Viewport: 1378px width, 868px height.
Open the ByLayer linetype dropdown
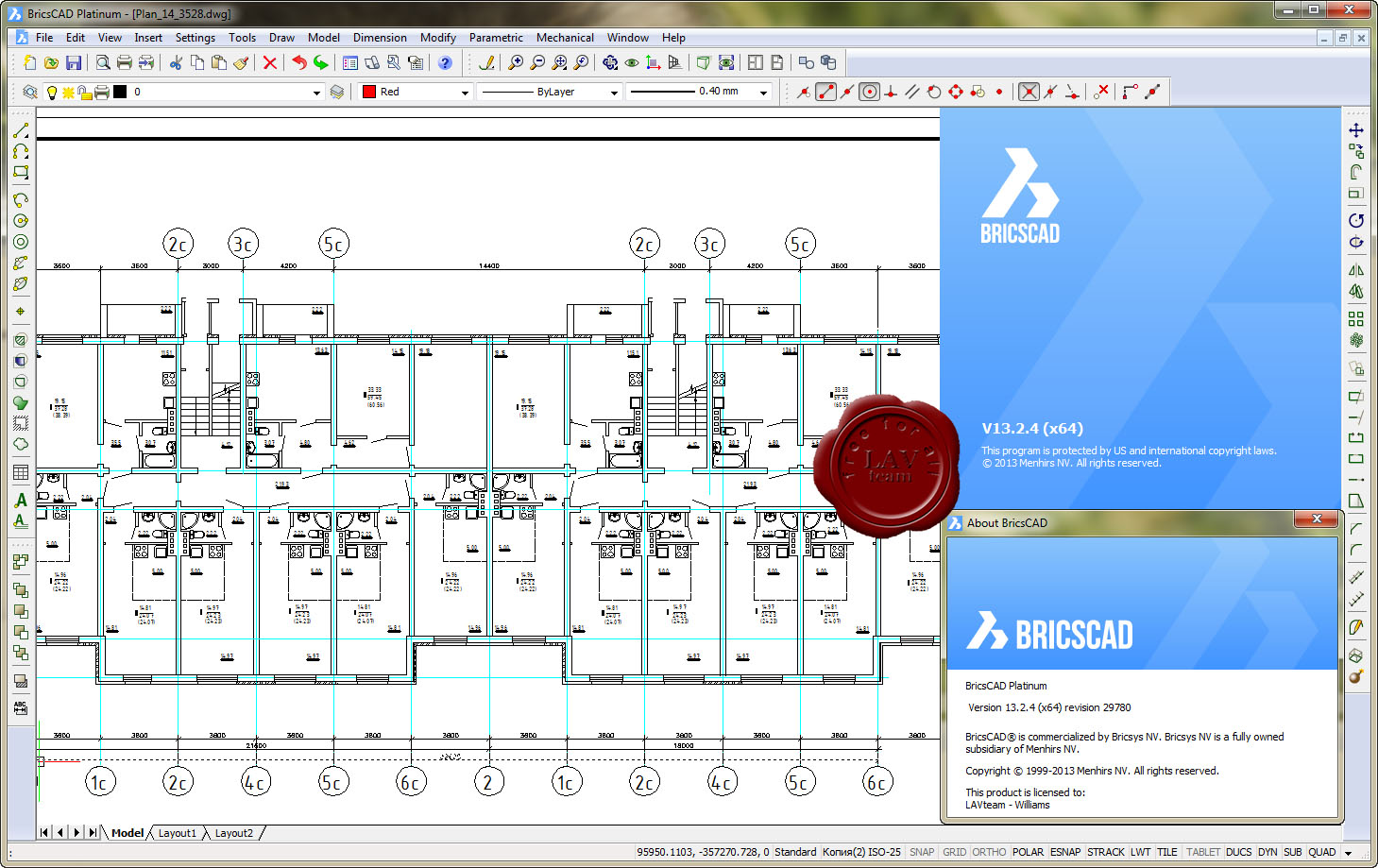coord(614,93)
